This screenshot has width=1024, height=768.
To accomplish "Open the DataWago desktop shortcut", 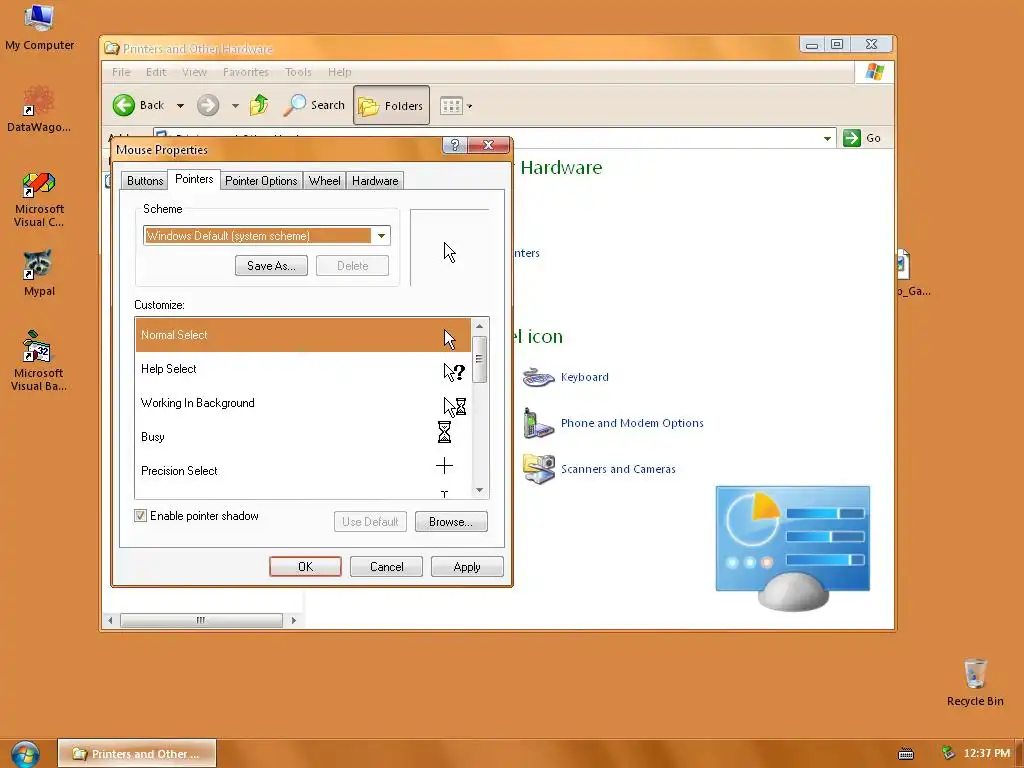I will 39,109.
